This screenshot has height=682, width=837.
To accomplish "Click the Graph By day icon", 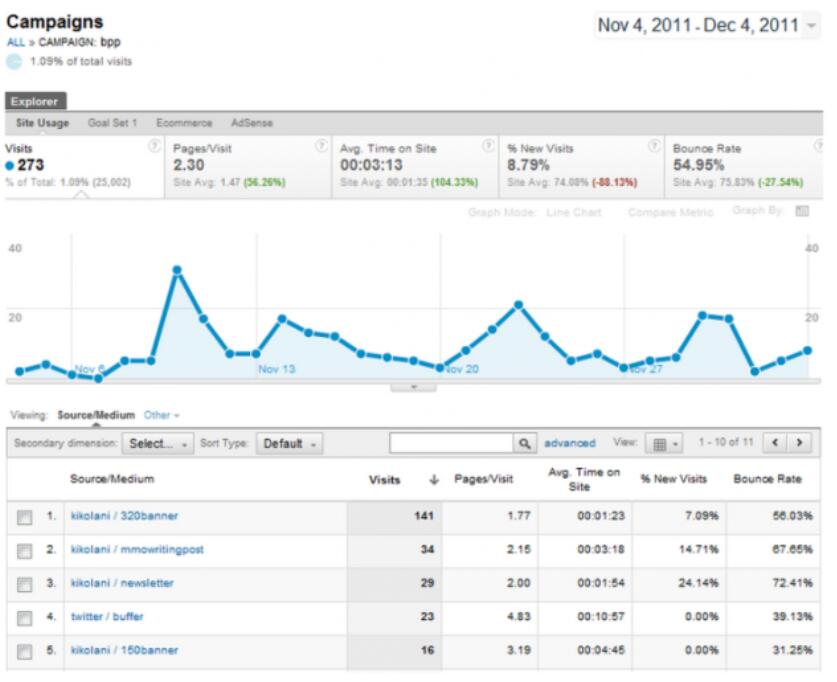I will [x=802, y=211].
